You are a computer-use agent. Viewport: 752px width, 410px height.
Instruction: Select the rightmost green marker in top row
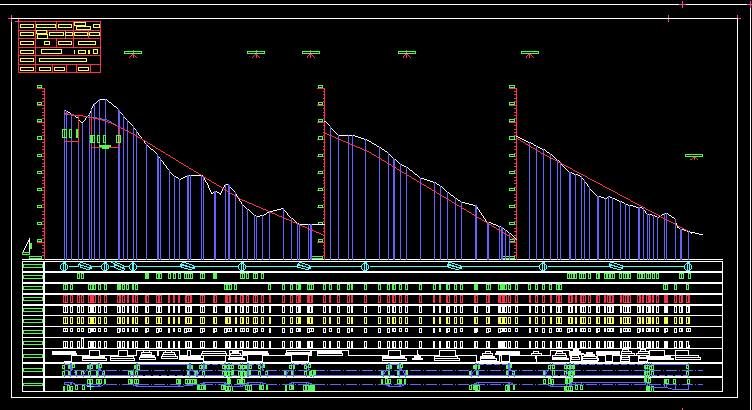click(x=530, y=53)
